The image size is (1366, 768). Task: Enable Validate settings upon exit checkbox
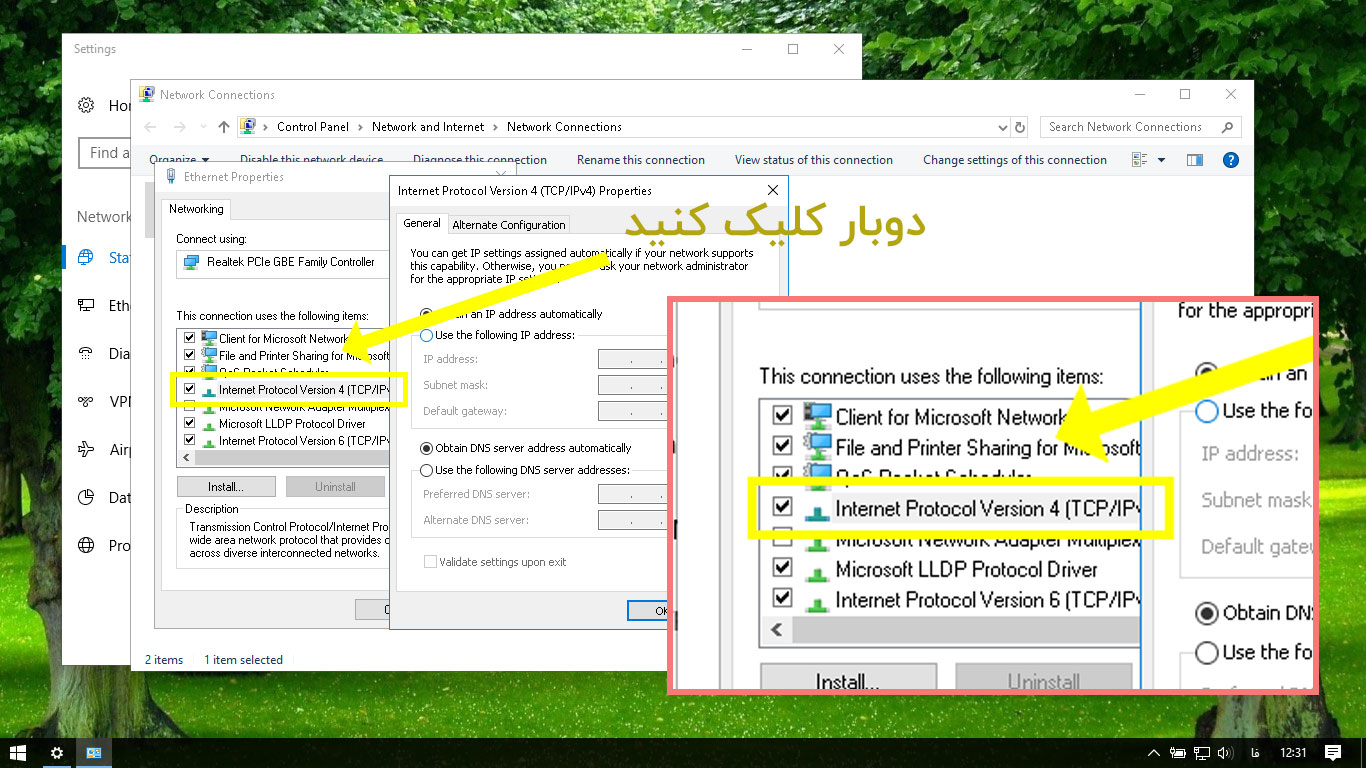[430, 562]
